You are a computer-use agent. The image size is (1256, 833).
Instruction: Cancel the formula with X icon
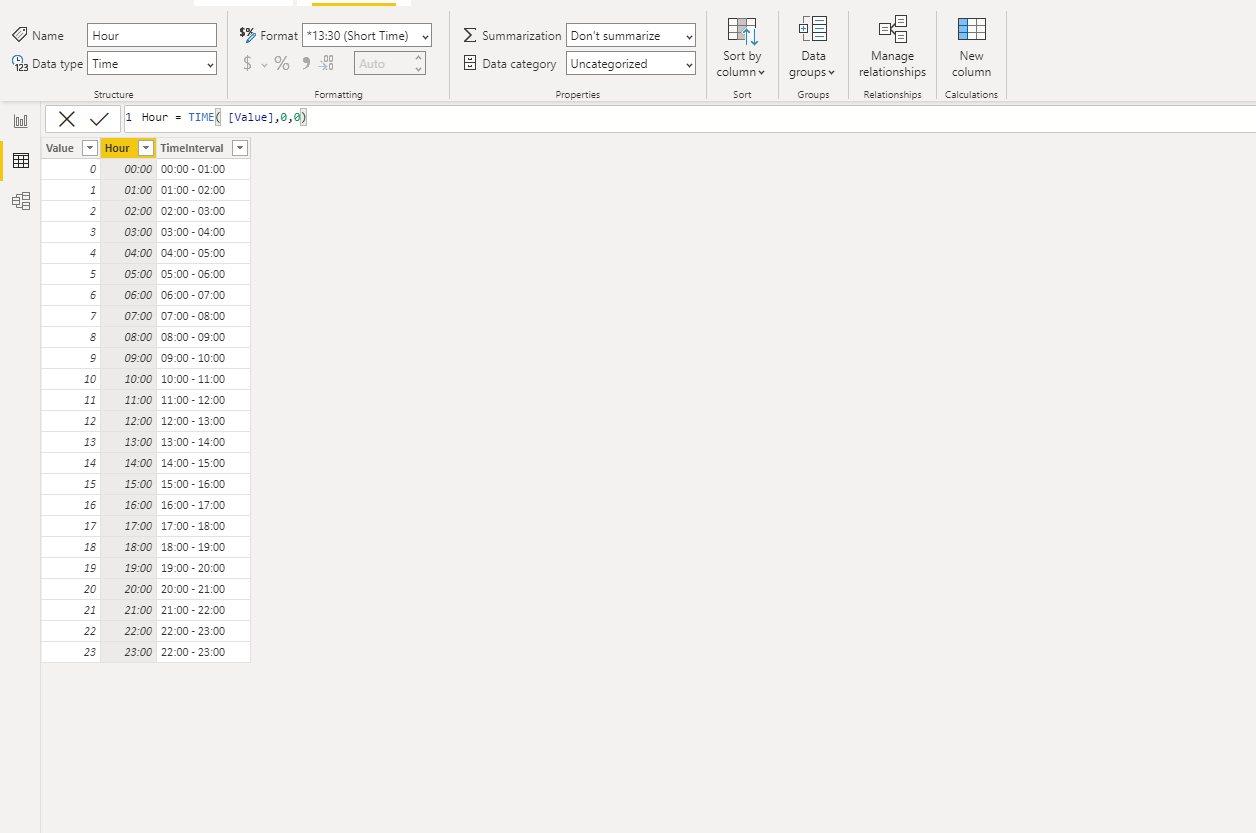[67, 119]
